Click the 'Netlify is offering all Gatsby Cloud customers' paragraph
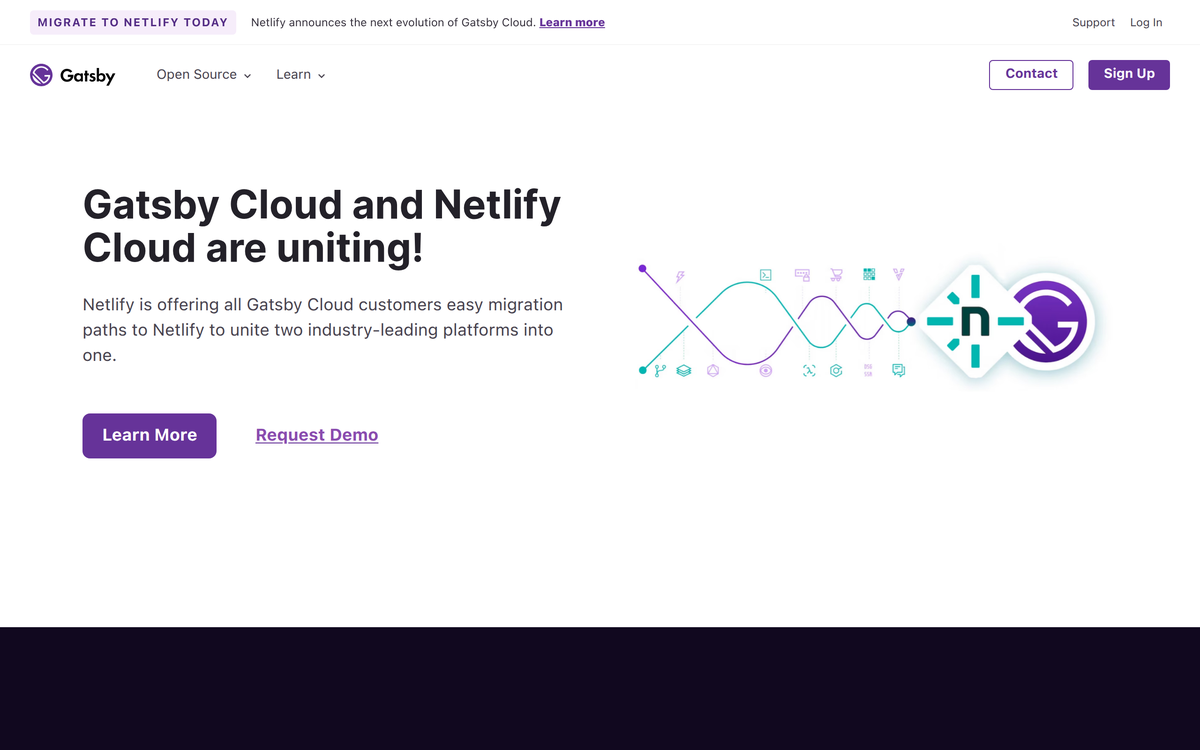 pos(323,330)
